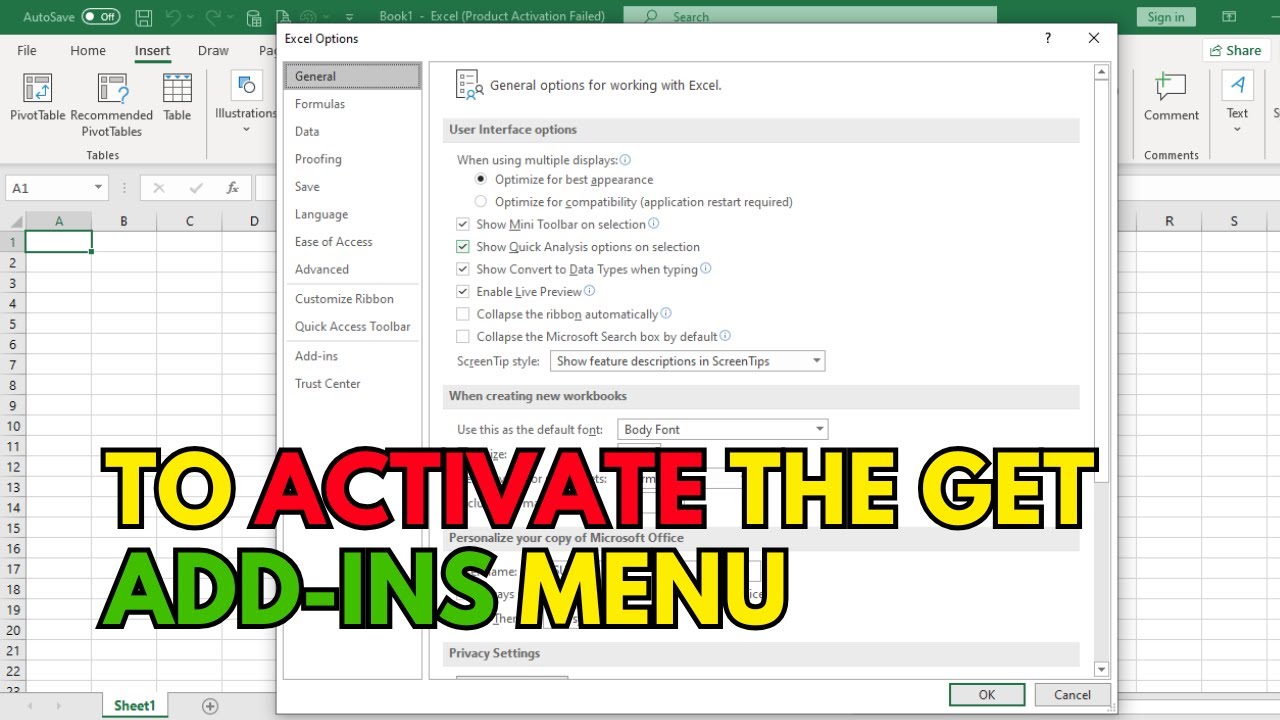
Task: Click the Search box in the title bar
Action: [x=810, y=17]
